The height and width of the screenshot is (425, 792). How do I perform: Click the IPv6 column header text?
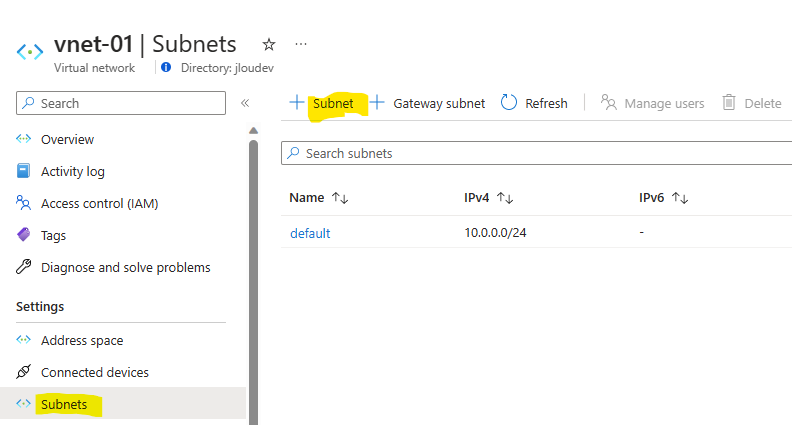tap(651, 198)
